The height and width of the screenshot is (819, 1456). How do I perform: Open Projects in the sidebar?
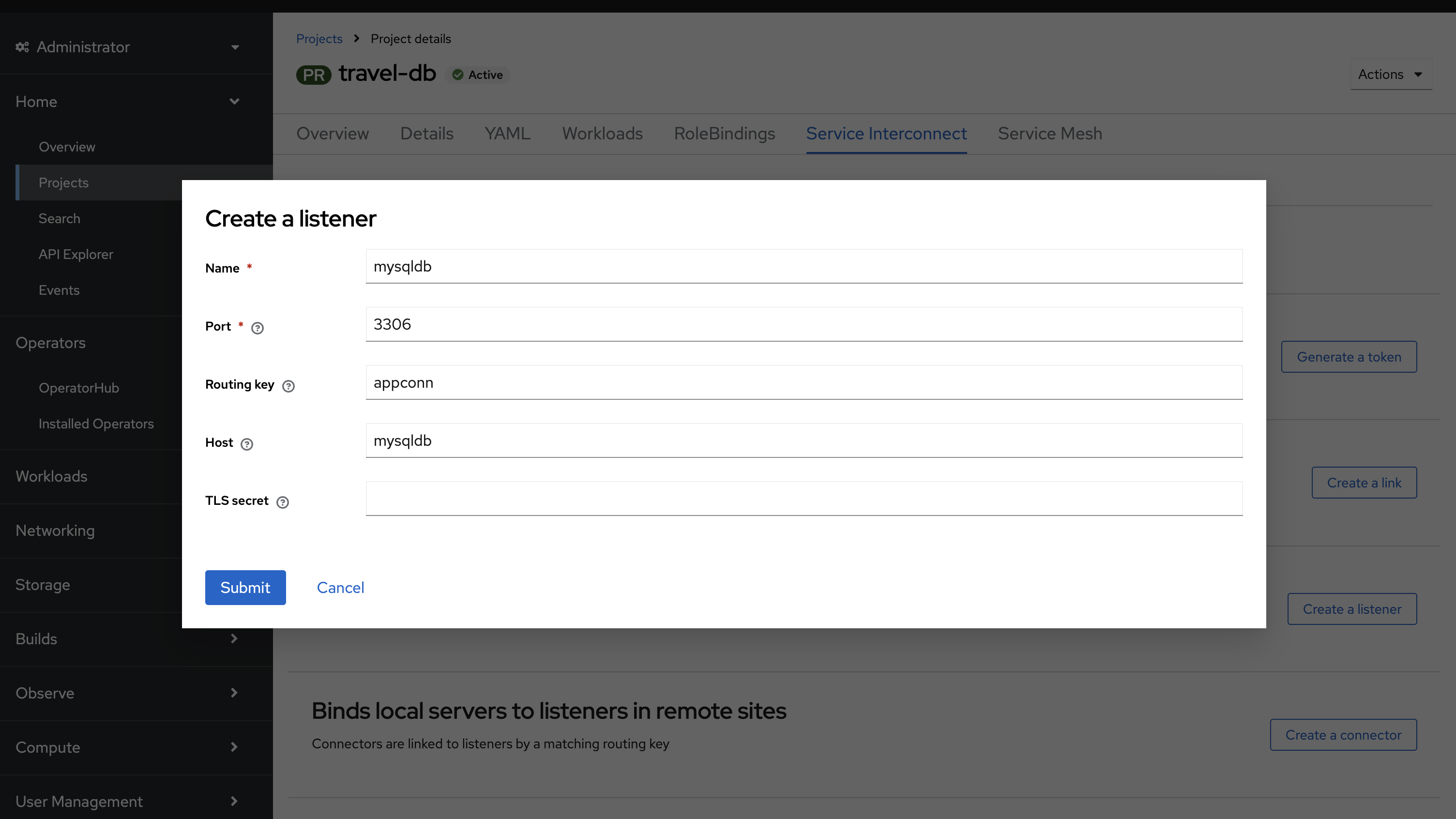point(63,182)
